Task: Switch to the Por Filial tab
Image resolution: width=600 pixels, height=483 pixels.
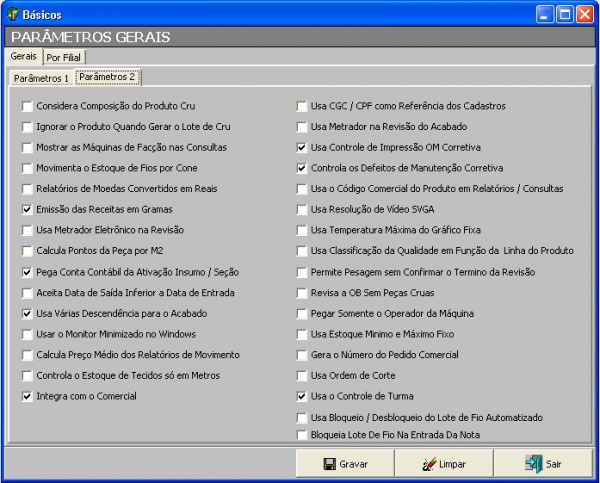Action: tap(66, 58)
